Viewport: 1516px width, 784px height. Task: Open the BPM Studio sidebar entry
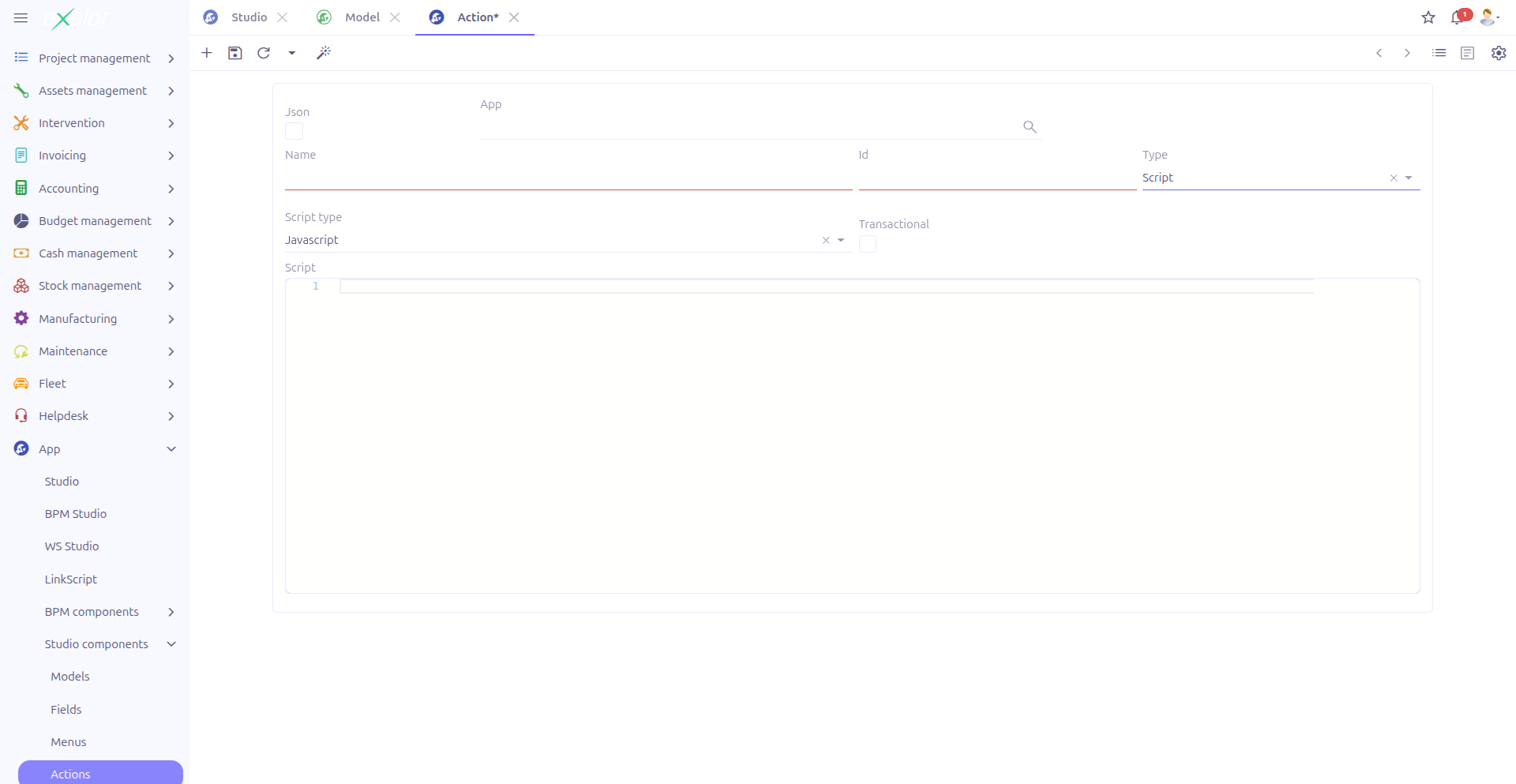tap(75, 513)
